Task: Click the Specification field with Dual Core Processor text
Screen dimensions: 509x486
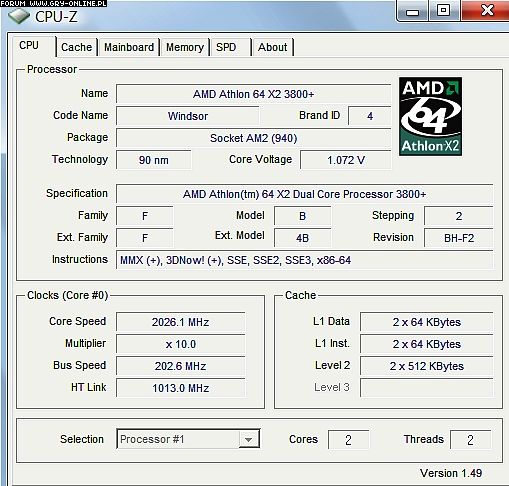Action: (304, 194)
